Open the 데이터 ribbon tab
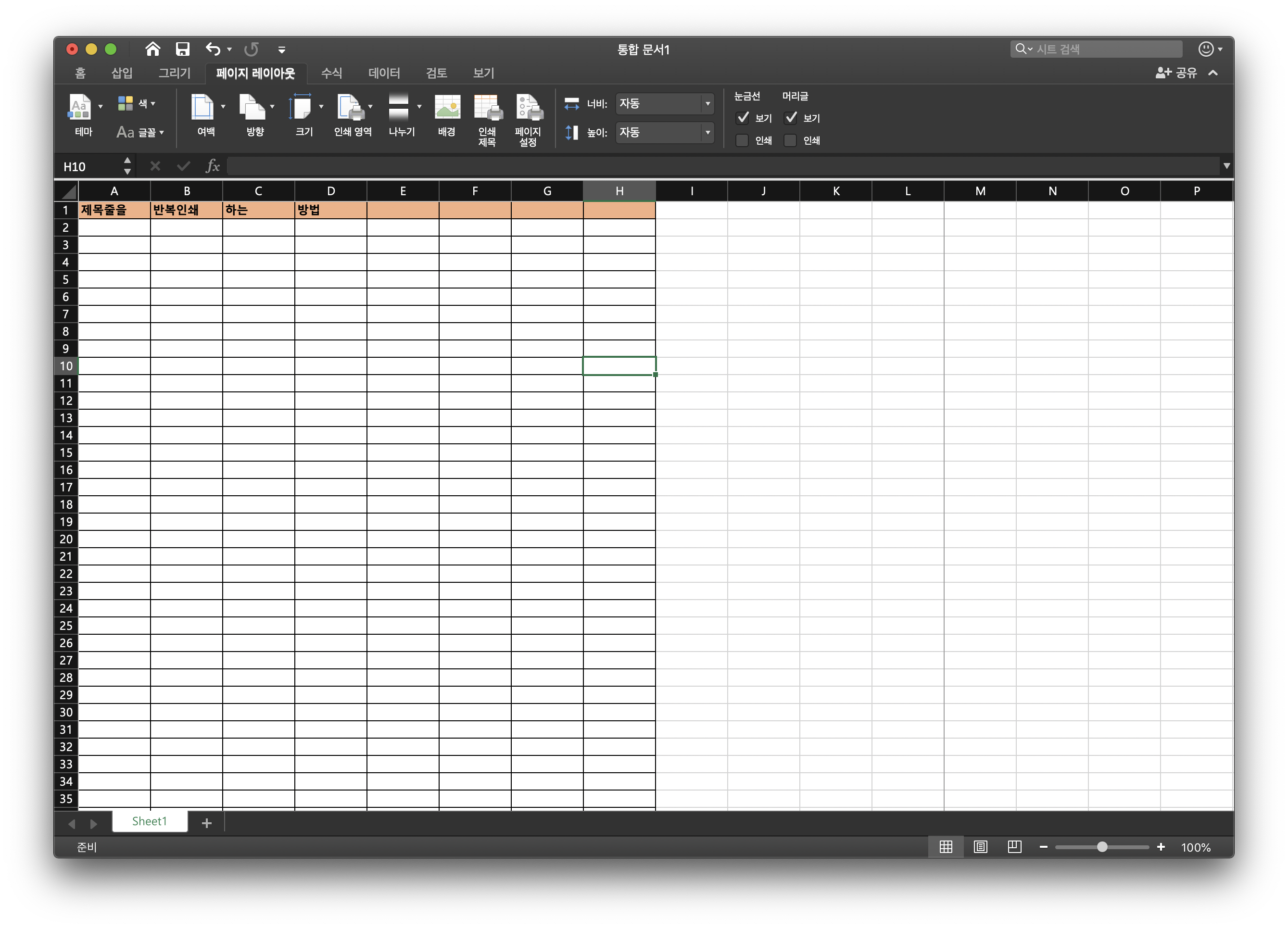 384,73
